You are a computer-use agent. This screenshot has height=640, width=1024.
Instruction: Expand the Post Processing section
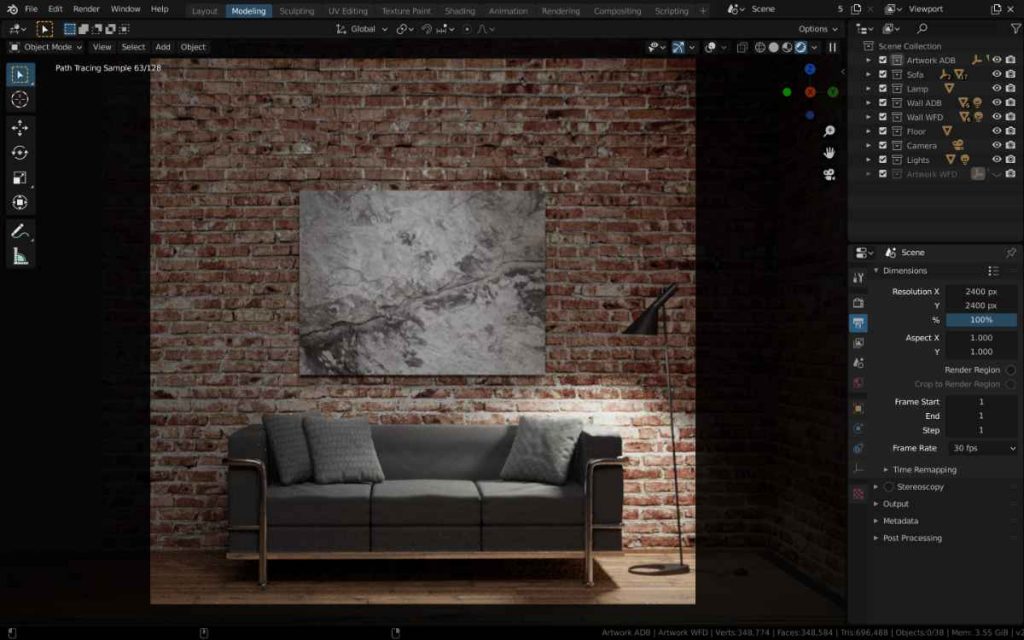pyautogui.click(x=911, y=538)
